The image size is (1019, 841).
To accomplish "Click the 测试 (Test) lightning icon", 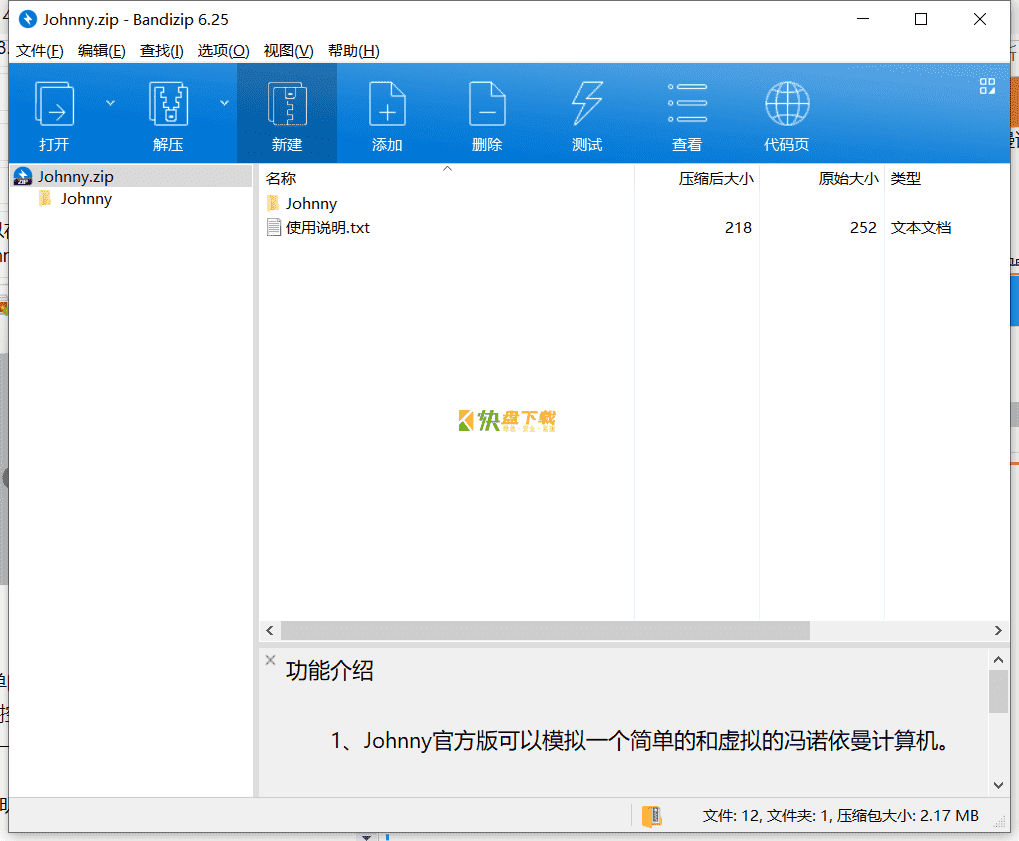I will pos(587,103).
